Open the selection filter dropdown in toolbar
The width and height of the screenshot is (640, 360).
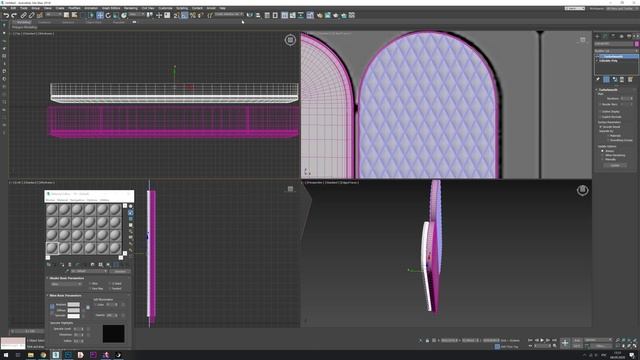tap(54, 15)
